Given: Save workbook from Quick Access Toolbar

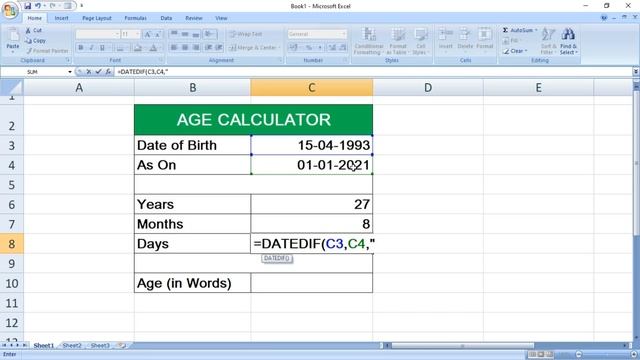Looking at the screenshot, I should pos(27,6).
